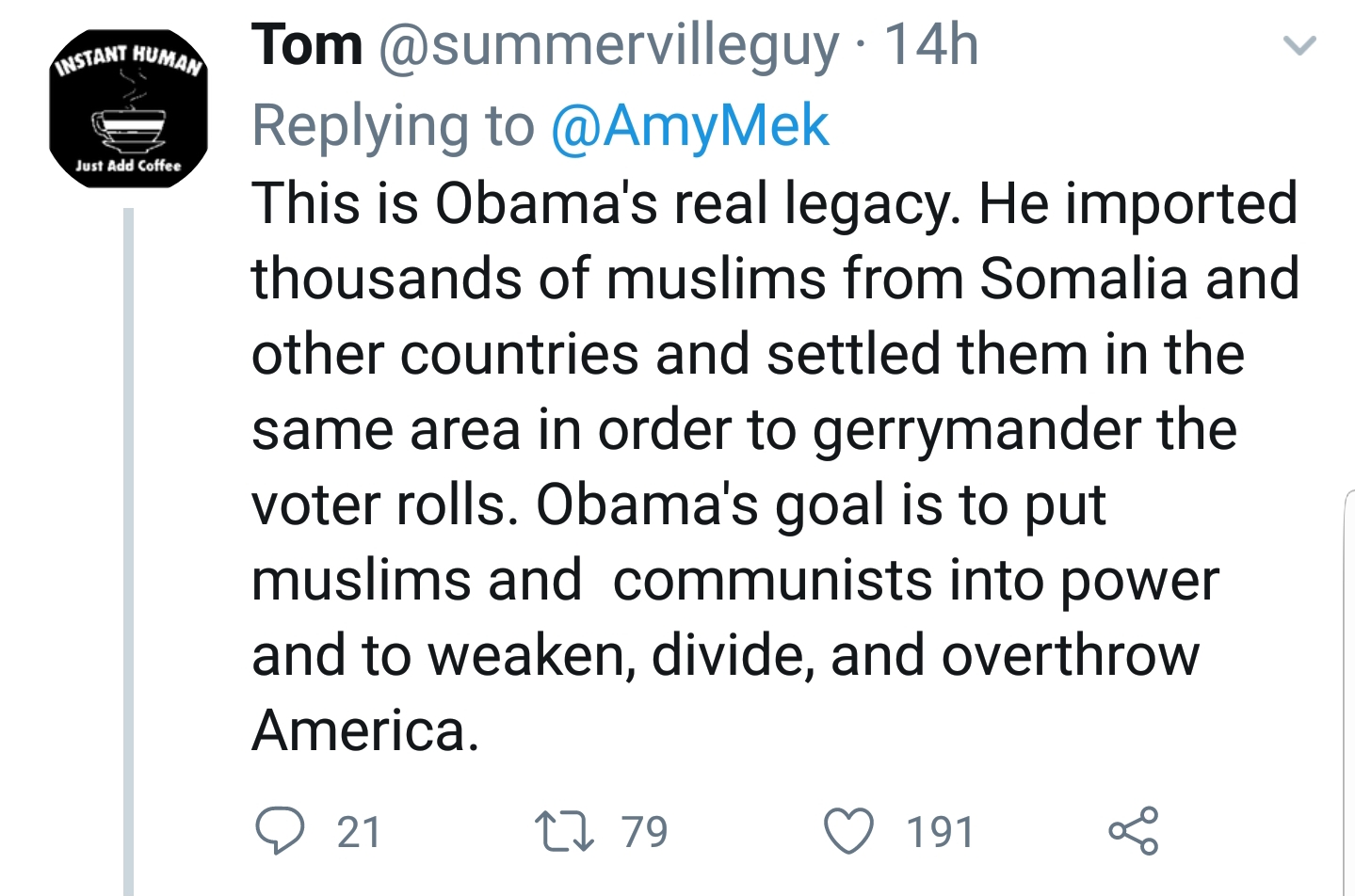Click the reply count 21

359,832
